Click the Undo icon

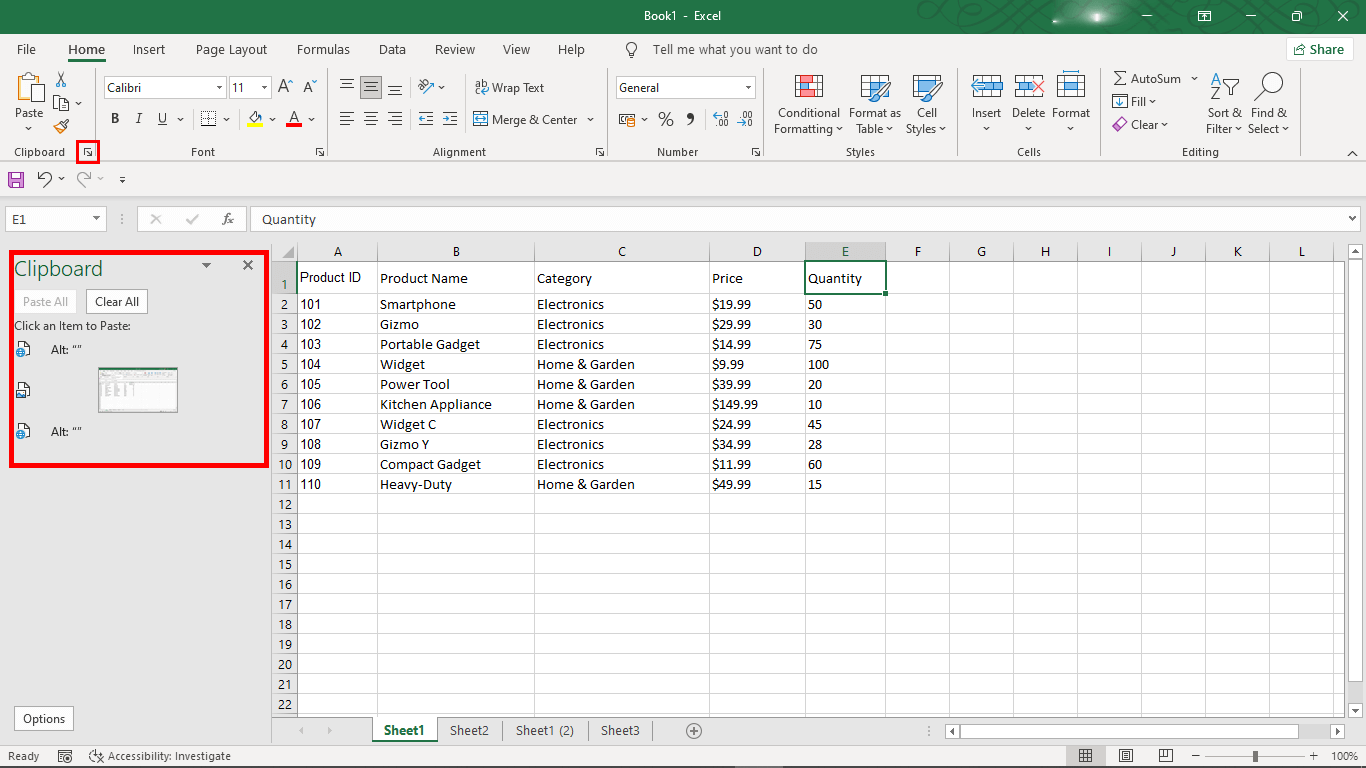pos(45,179)
